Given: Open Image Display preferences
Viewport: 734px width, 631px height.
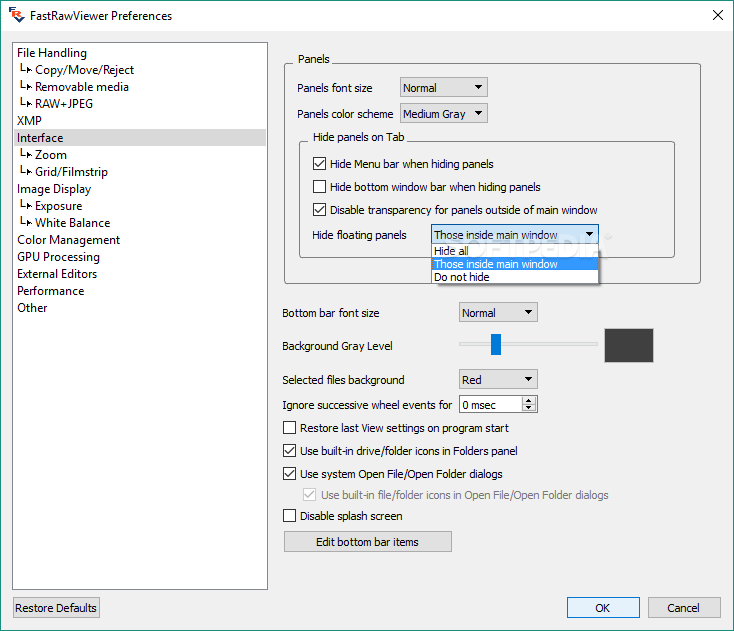Looking at the screenshot, I should (x=140, y=189).
